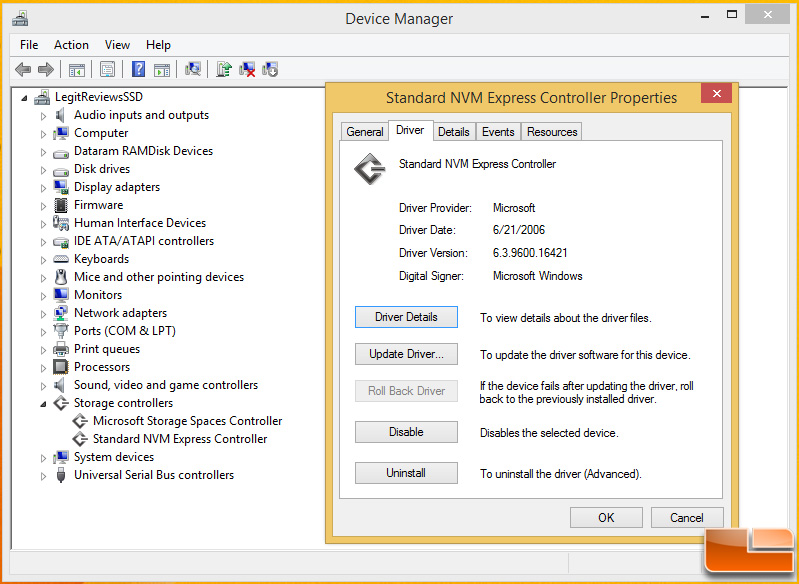Expand the Dataram RAMDisk Devices node
Viewport: 799px width, 584px height.
[x=43, y=152]
